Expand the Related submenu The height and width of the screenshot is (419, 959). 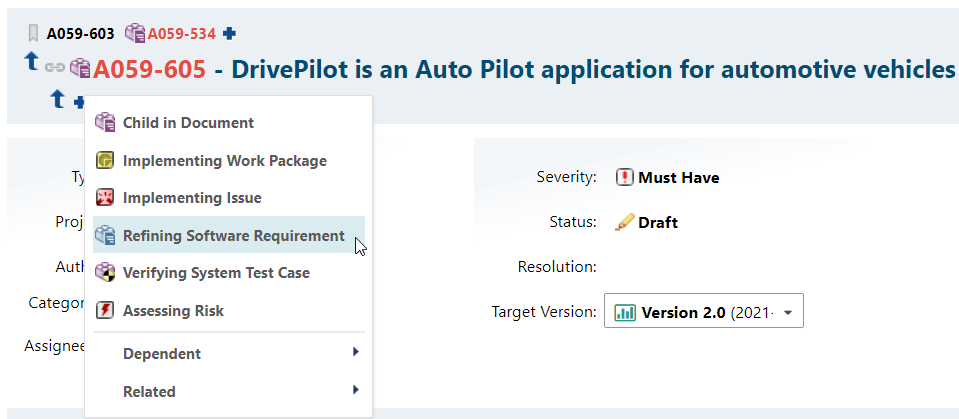(229, 391)
